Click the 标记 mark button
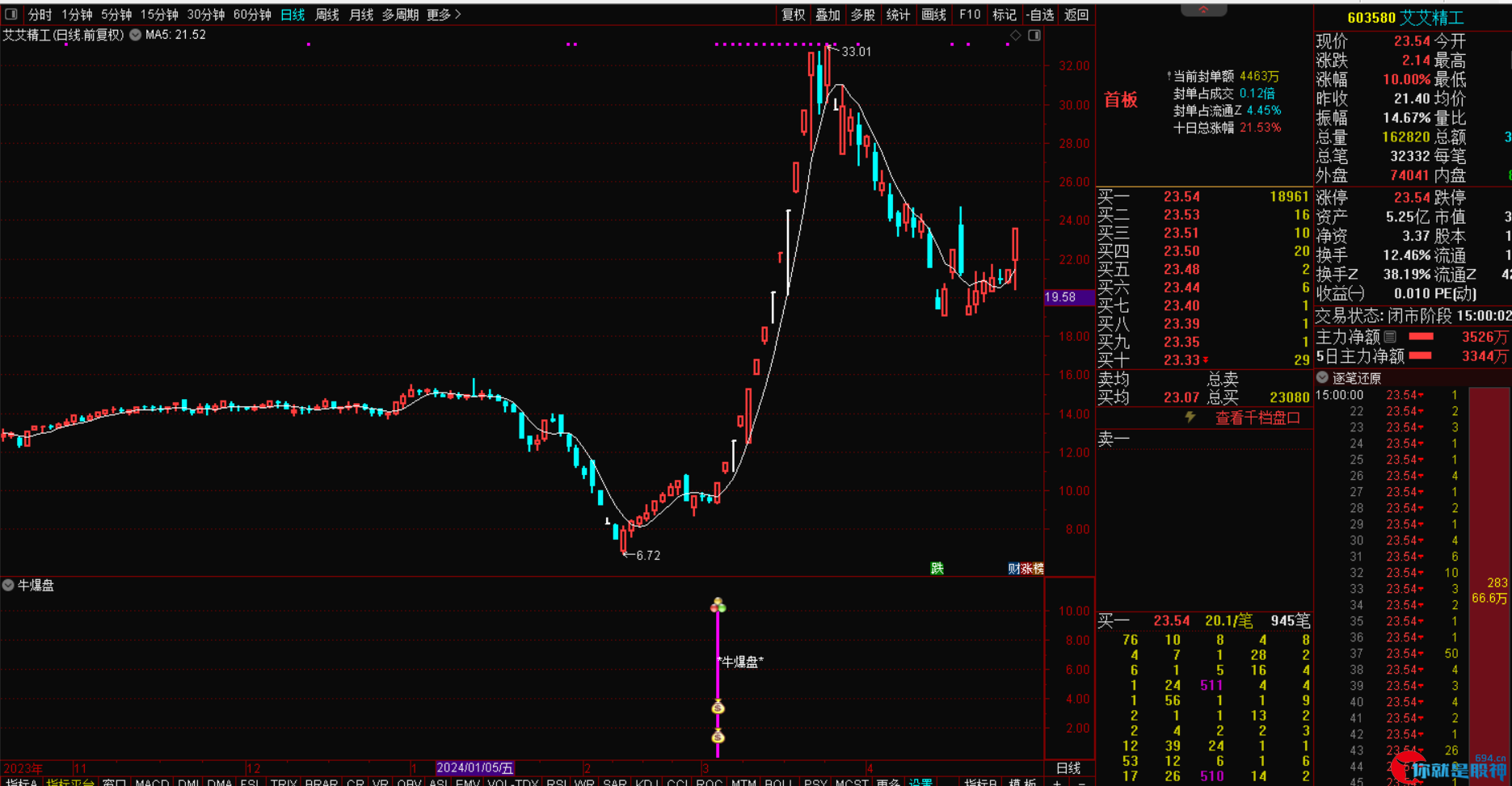The image size is (1512, 786). click(1004, 15)
